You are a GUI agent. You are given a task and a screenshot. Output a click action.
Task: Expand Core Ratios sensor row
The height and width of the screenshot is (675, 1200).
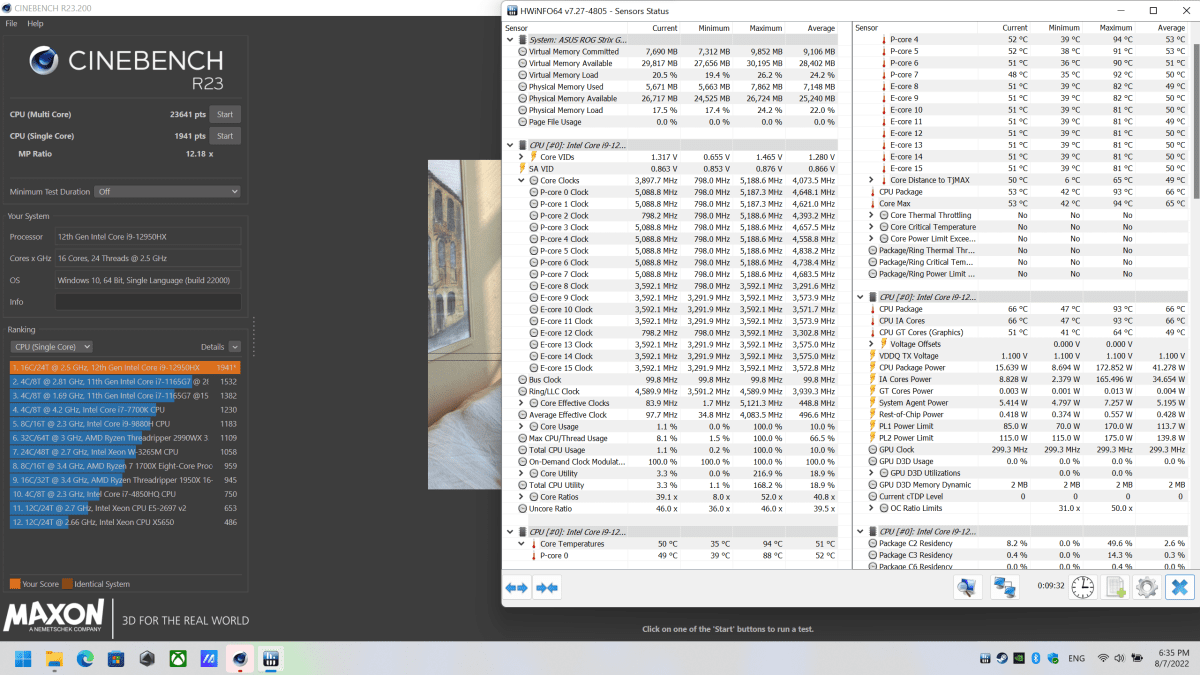point(521,497)
